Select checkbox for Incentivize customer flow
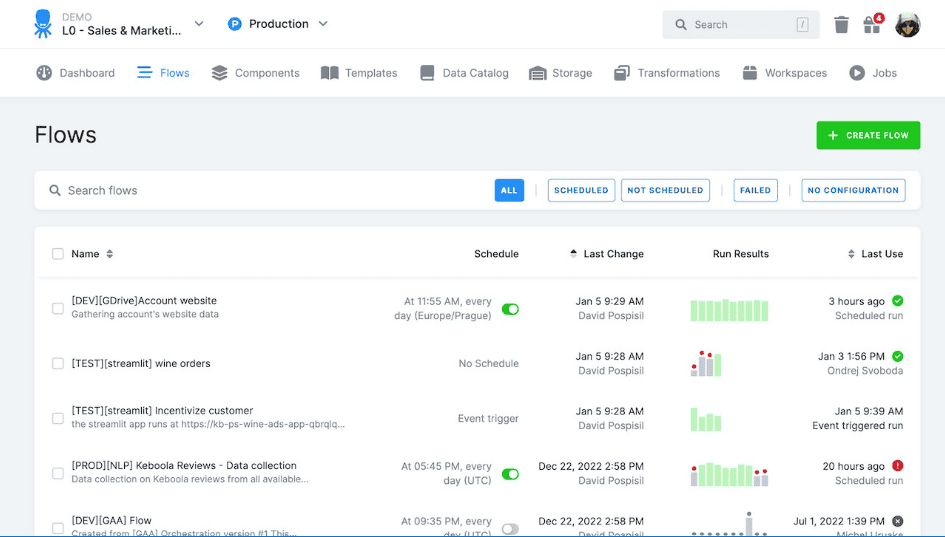Screen dimensions: 945x537 click(58, 418)
